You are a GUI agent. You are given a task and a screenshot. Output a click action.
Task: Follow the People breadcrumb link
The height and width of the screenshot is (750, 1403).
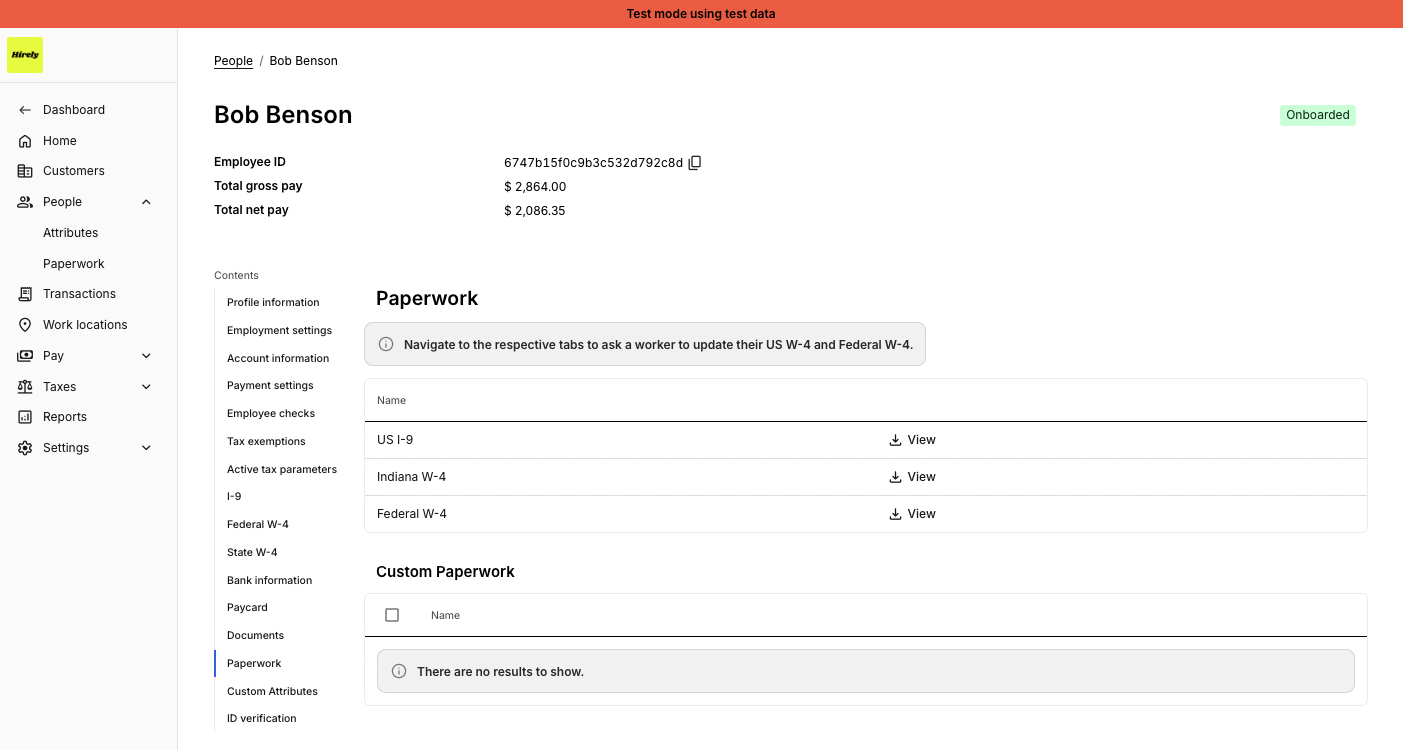(x=233, y=61)
